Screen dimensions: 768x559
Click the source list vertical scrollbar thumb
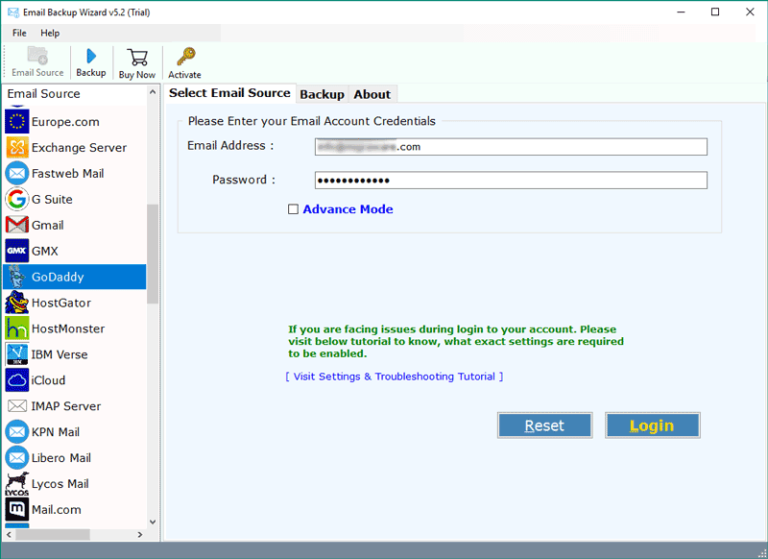coord(152,254)
